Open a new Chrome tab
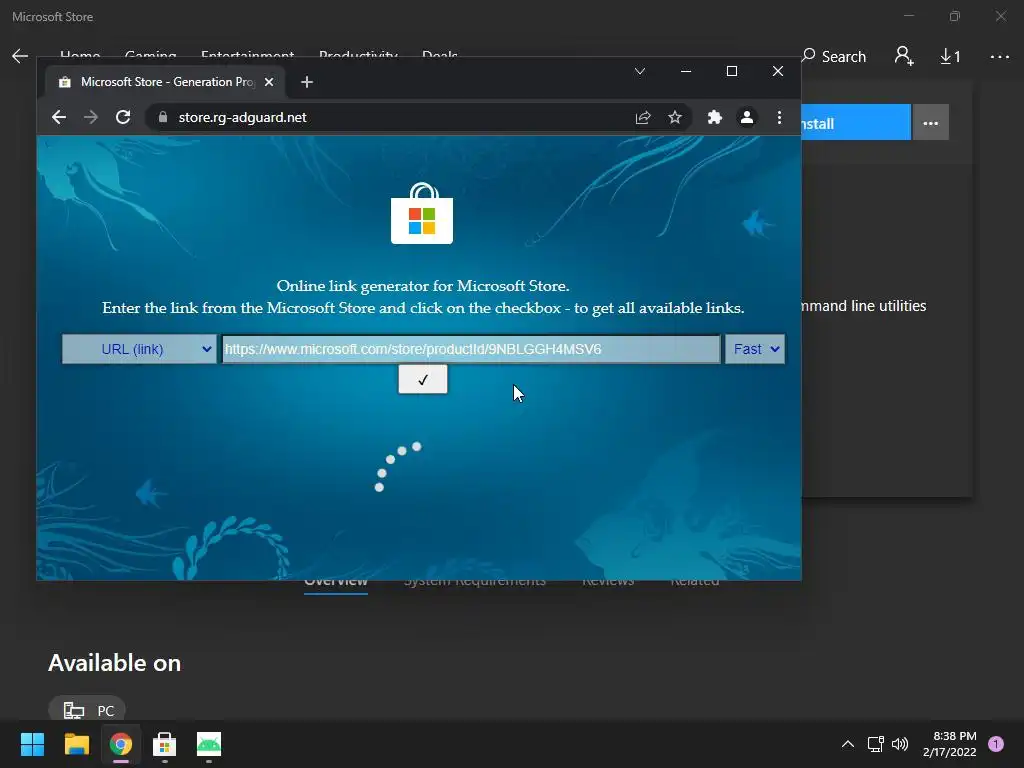Viewport: 1024px width, 768px height. click(x=307, y=82)
